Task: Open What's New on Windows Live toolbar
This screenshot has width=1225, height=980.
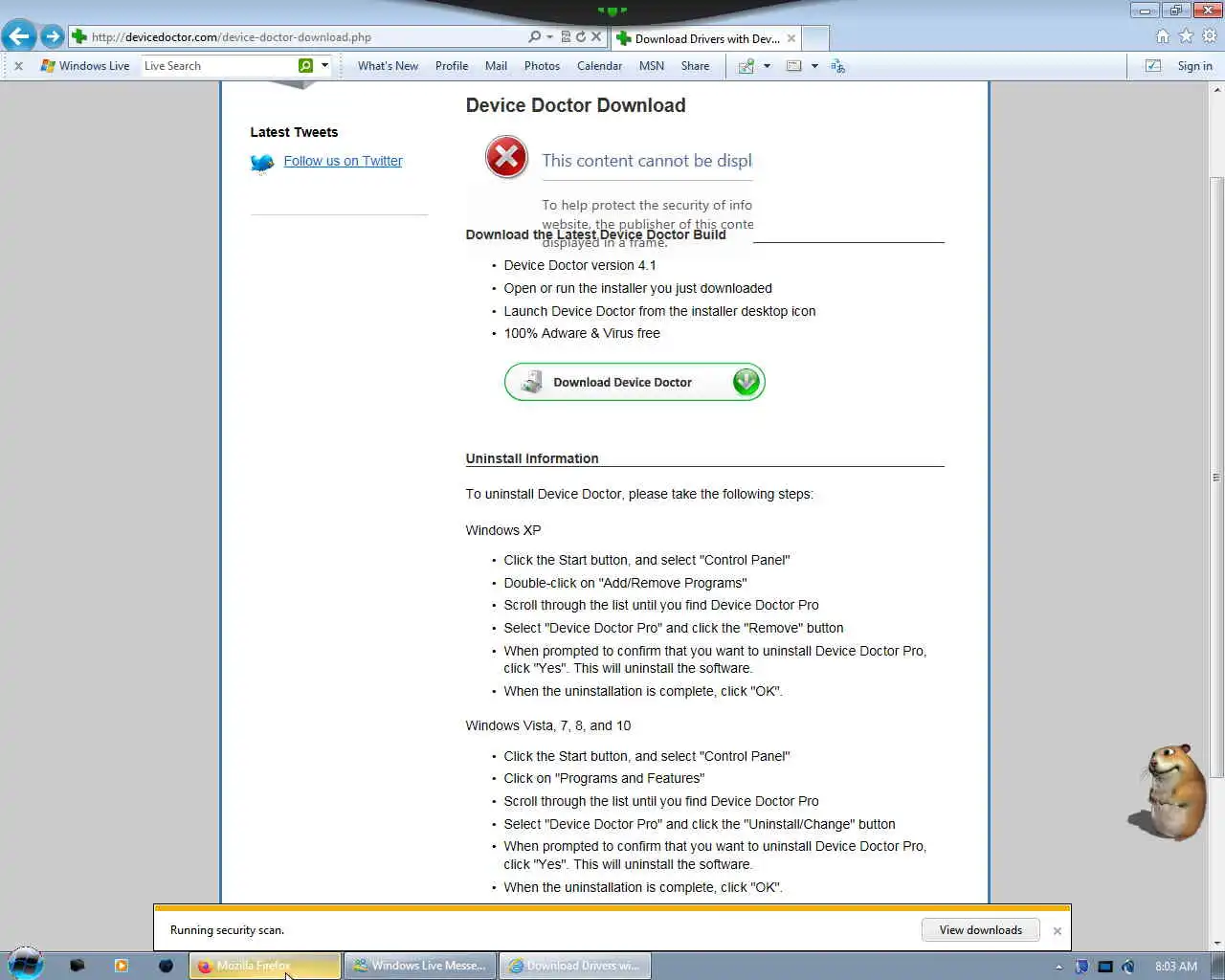Action: tap(388, 66)
